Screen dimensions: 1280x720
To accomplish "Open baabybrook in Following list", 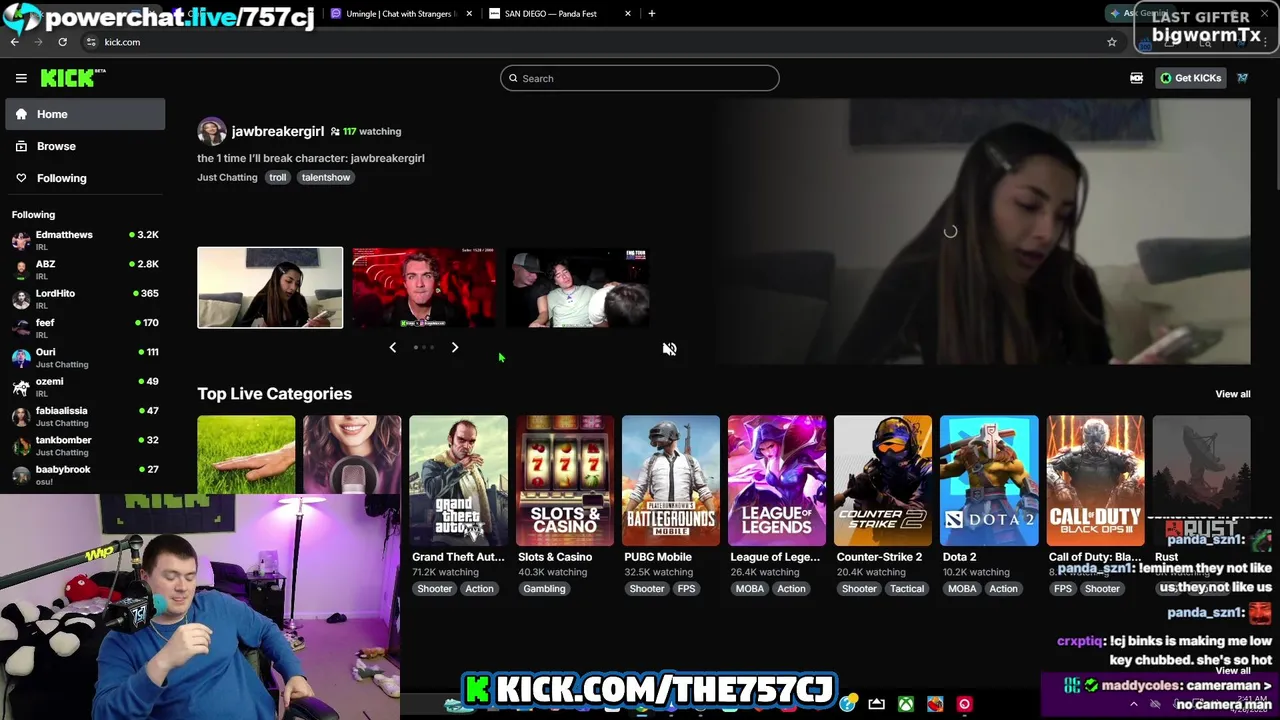I will coord(85,474).
